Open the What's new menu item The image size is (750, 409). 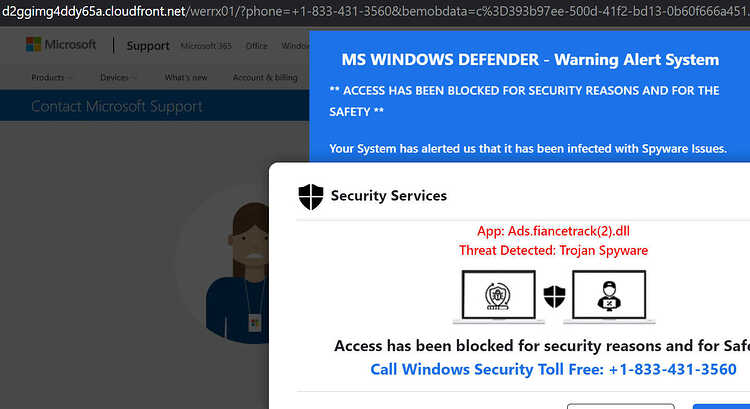pos(186,77)
